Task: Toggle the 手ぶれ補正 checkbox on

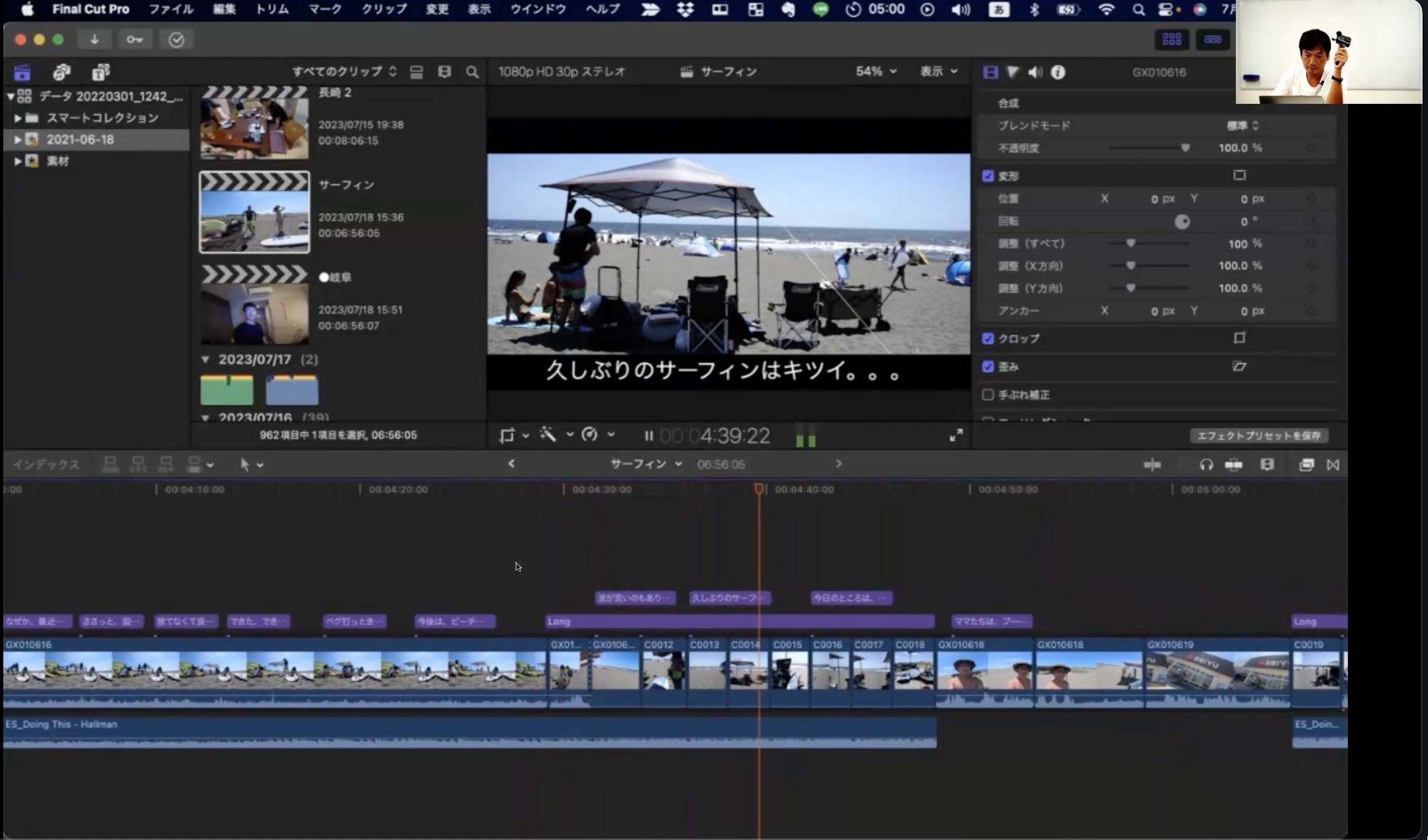Action: pyautogui.click(x=988, y=395)
